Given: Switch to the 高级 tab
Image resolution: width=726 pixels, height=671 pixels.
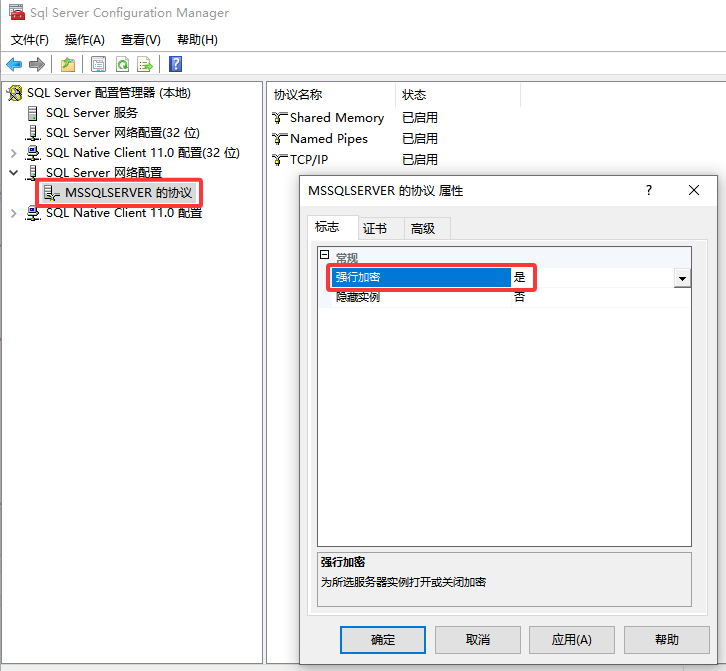Looking at the screenshot, I should click(423, 229).
